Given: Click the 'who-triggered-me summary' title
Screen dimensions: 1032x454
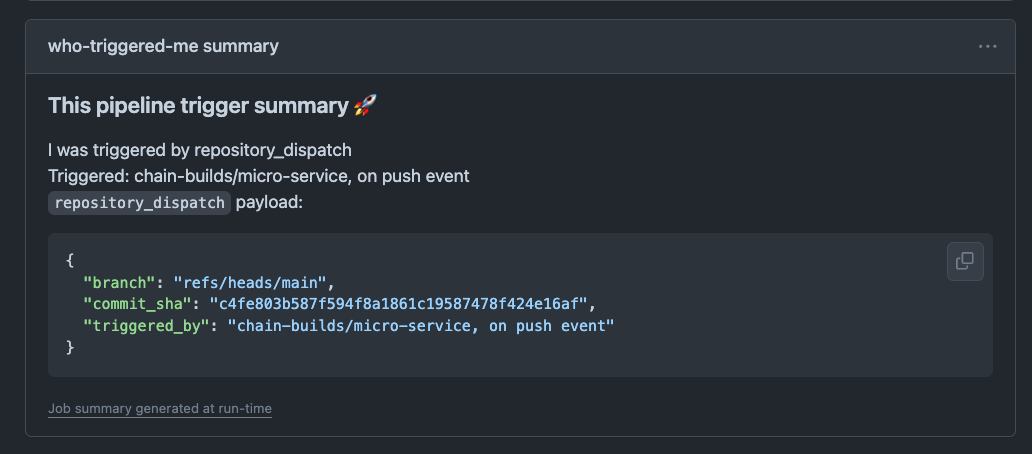Looking at the screenshot, I should 163,46.
